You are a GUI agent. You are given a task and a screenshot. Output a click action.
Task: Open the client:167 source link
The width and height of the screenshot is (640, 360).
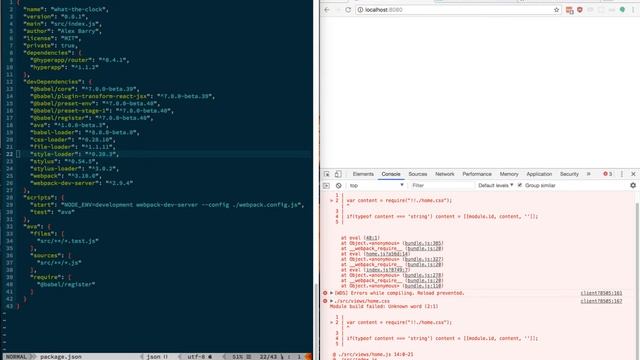pos(601,301)
